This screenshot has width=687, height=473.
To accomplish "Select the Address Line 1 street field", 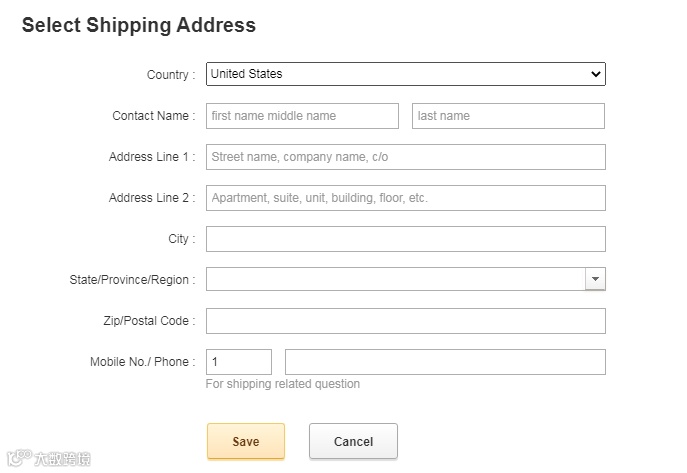I will 405,157.
